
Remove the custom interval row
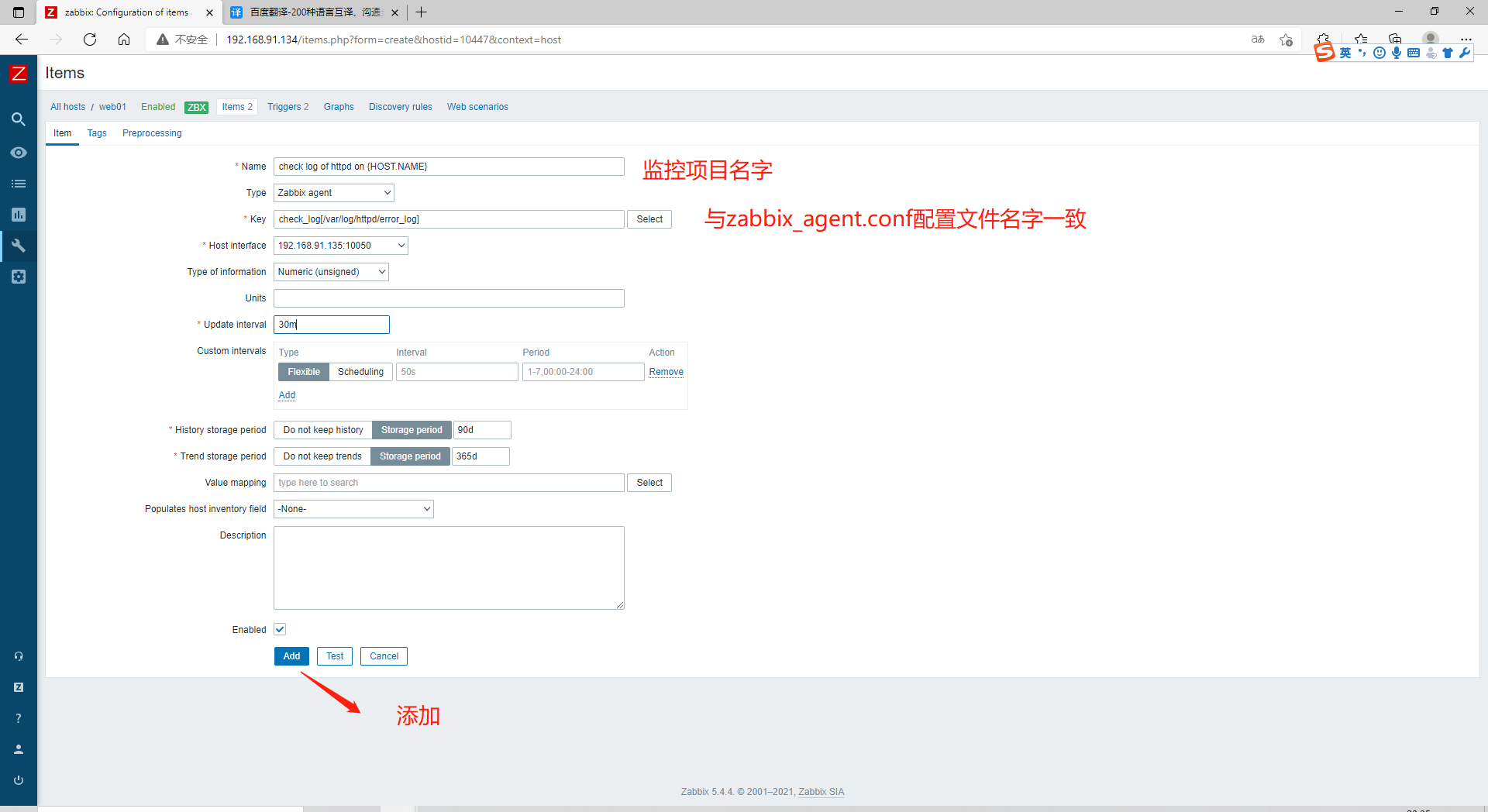tap(666, 372)
